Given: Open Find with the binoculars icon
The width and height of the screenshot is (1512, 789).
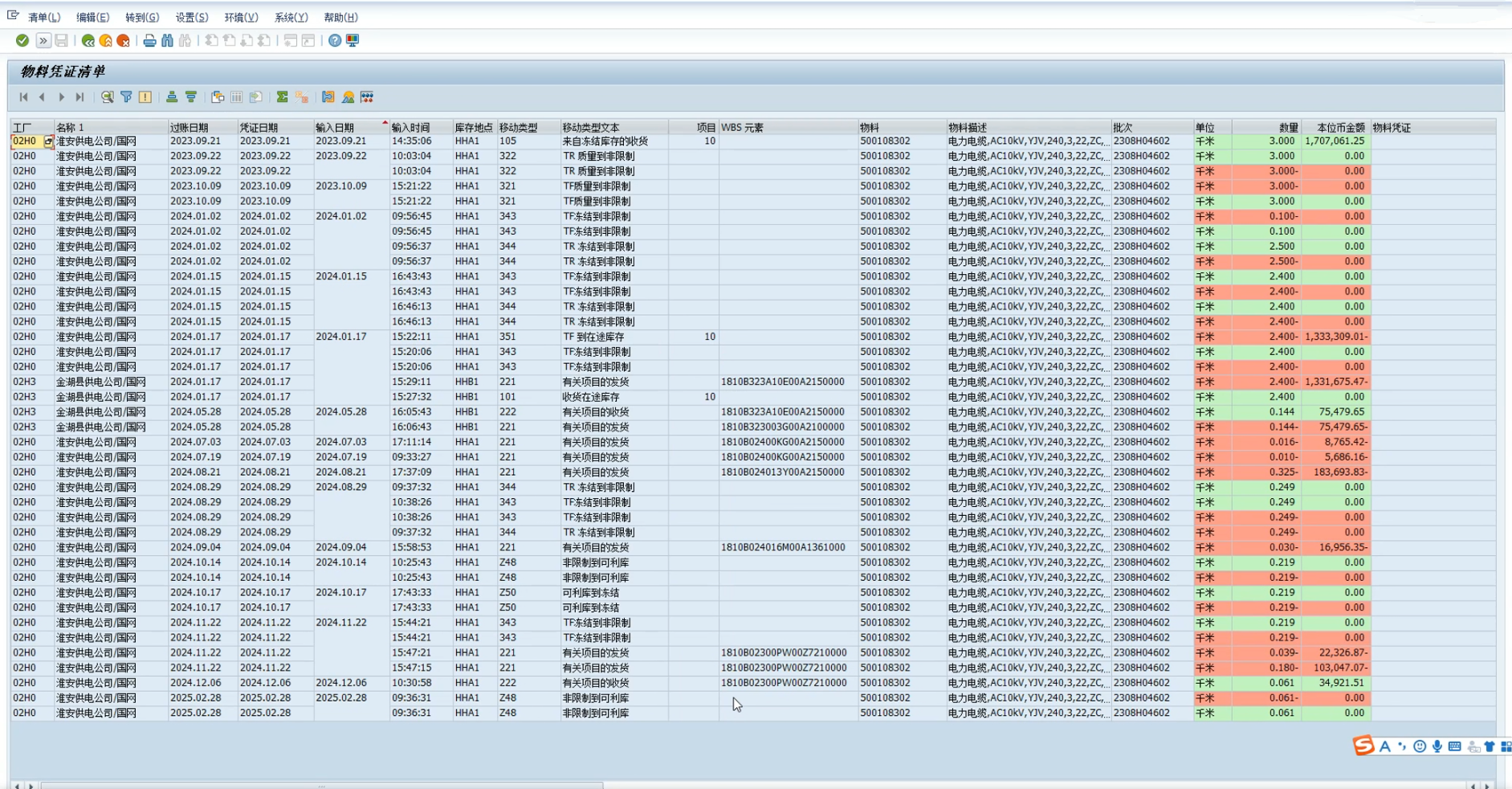Looking at the screenshot, I should [x=167, y=40].
